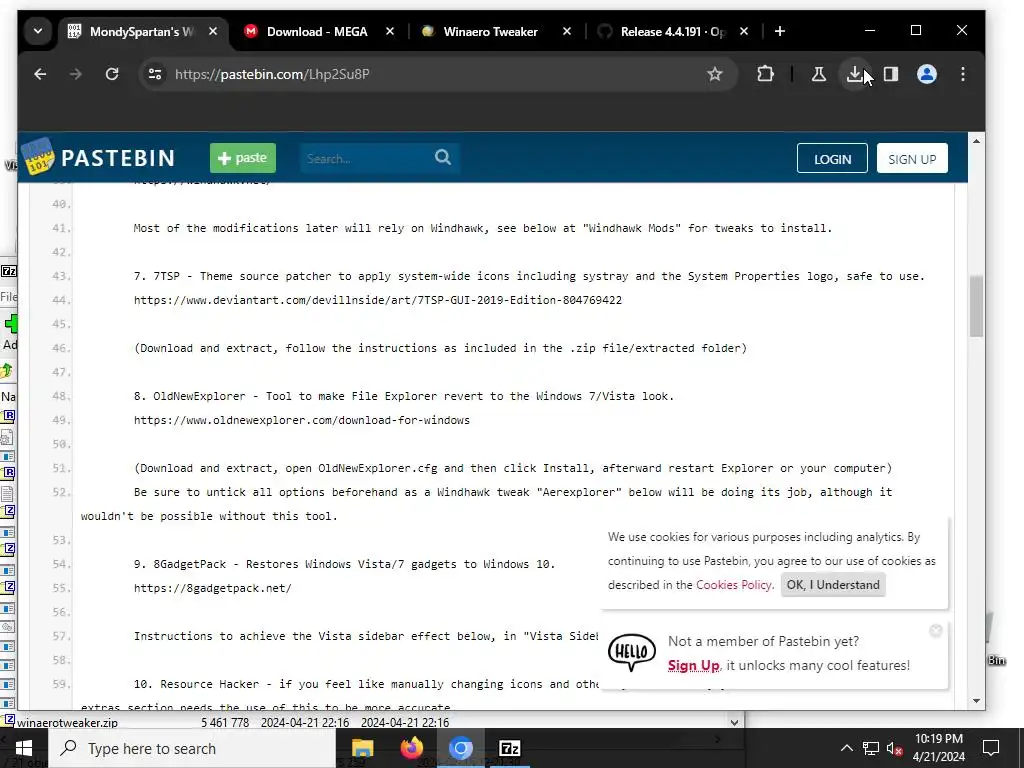Click the line "10. Resource Hacker"
This screenshot has height=768, width=1024.
[366, 684]
